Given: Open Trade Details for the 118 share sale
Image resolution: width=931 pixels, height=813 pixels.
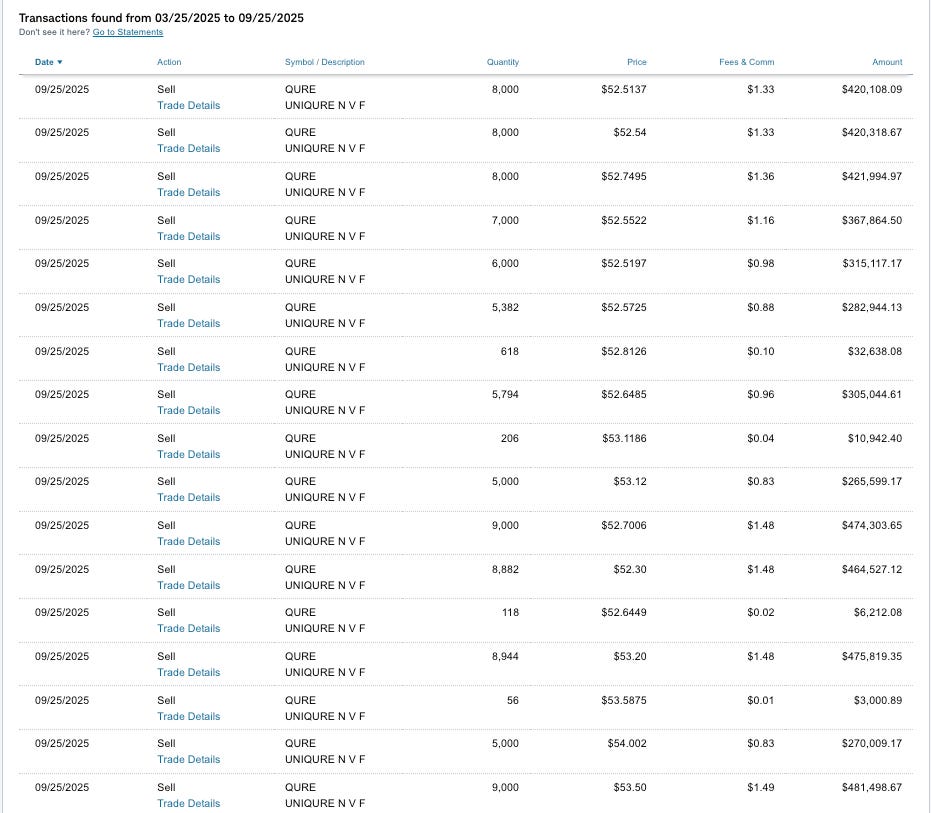Looking at the screenshot, I should click(x=189, y=628).
